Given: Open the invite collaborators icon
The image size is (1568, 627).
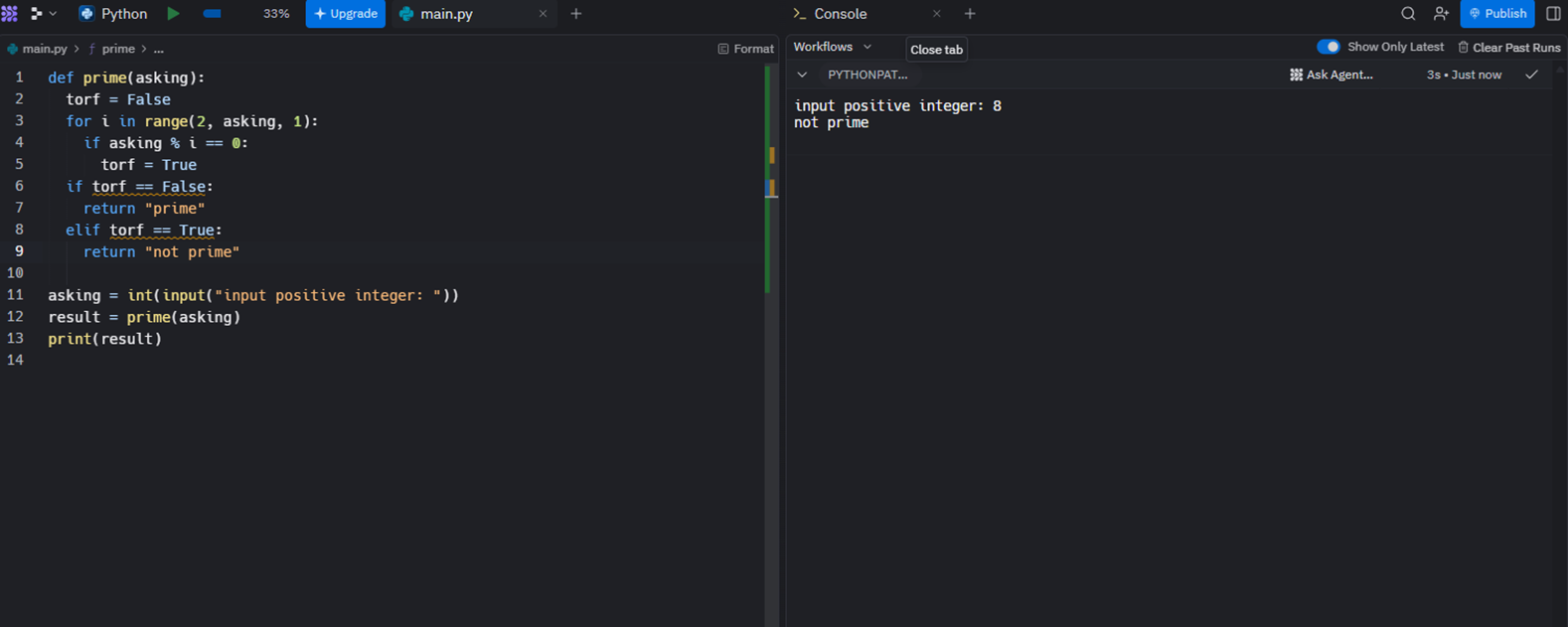Looking at the screenshot, I should [x=1441, y=14].
